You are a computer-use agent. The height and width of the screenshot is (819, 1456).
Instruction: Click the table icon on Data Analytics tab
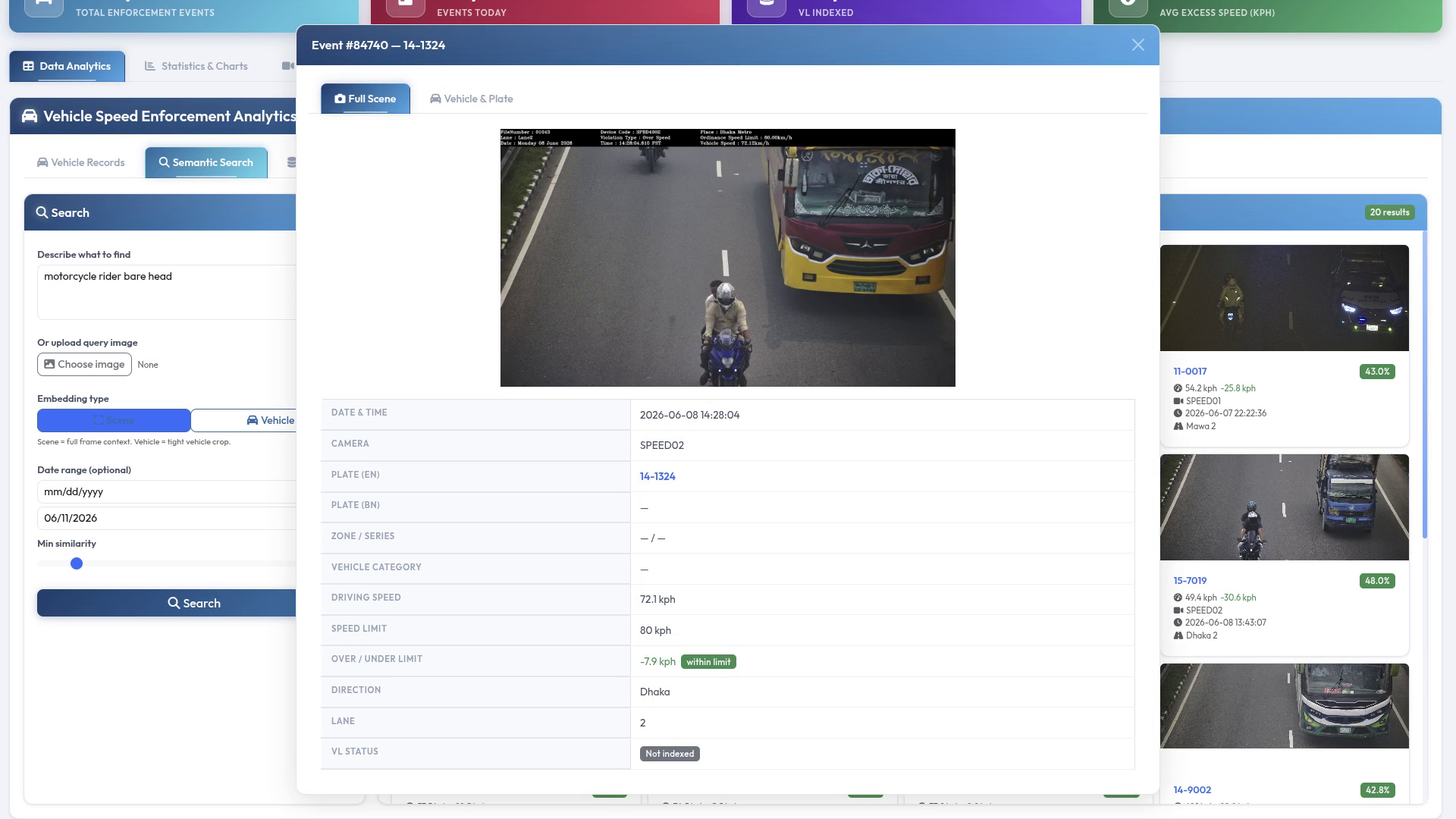coord(28,66)
